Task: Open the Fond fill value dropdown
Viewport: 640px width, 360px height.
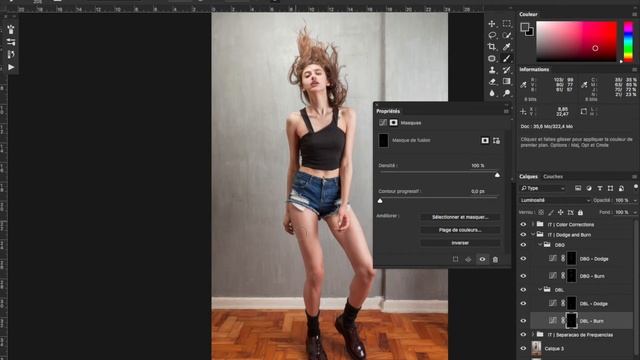Action: pyautogui.click(x=635, y=213)
